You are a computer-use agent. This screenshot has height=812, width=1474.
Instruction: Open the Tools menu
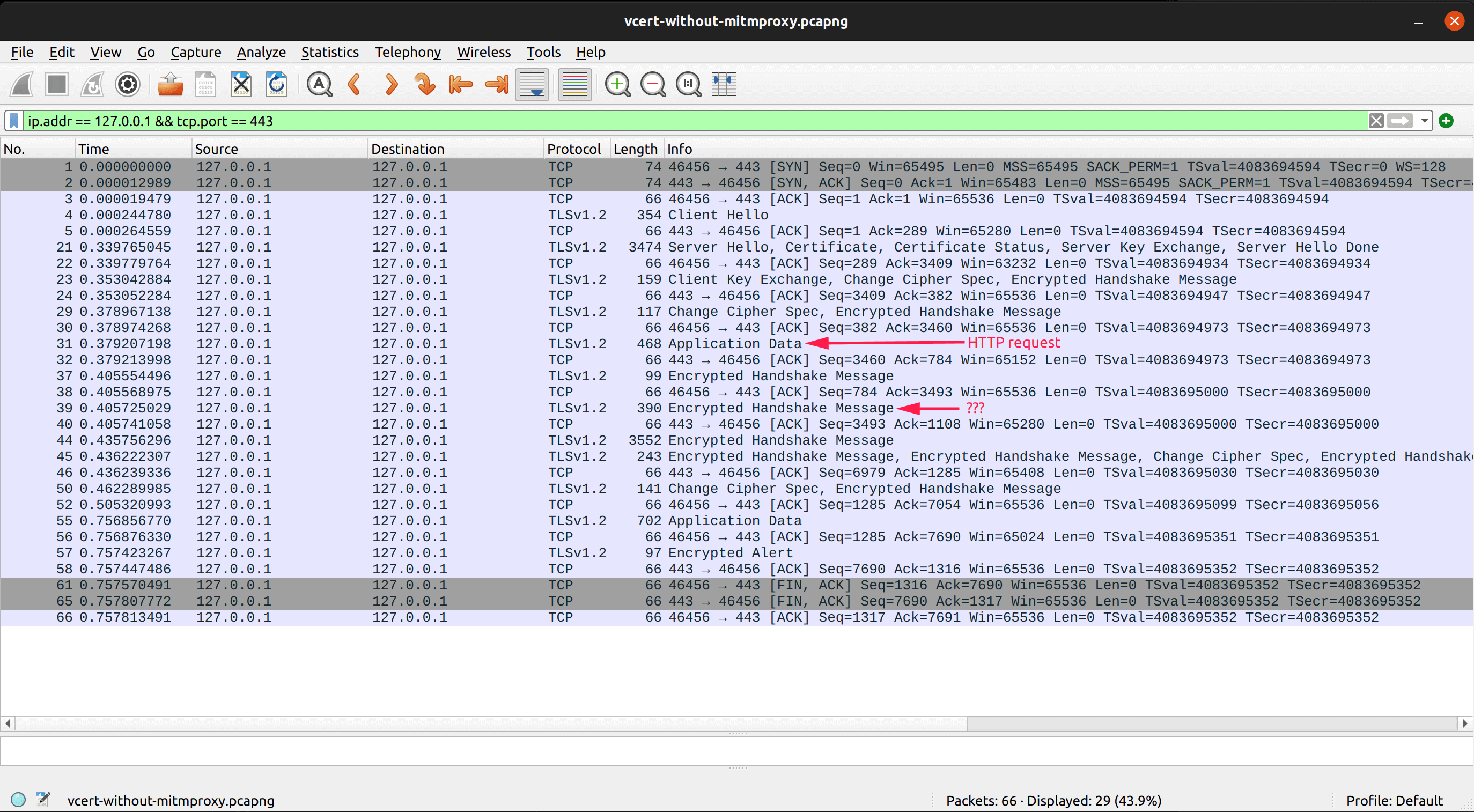[x=543, y=52]
